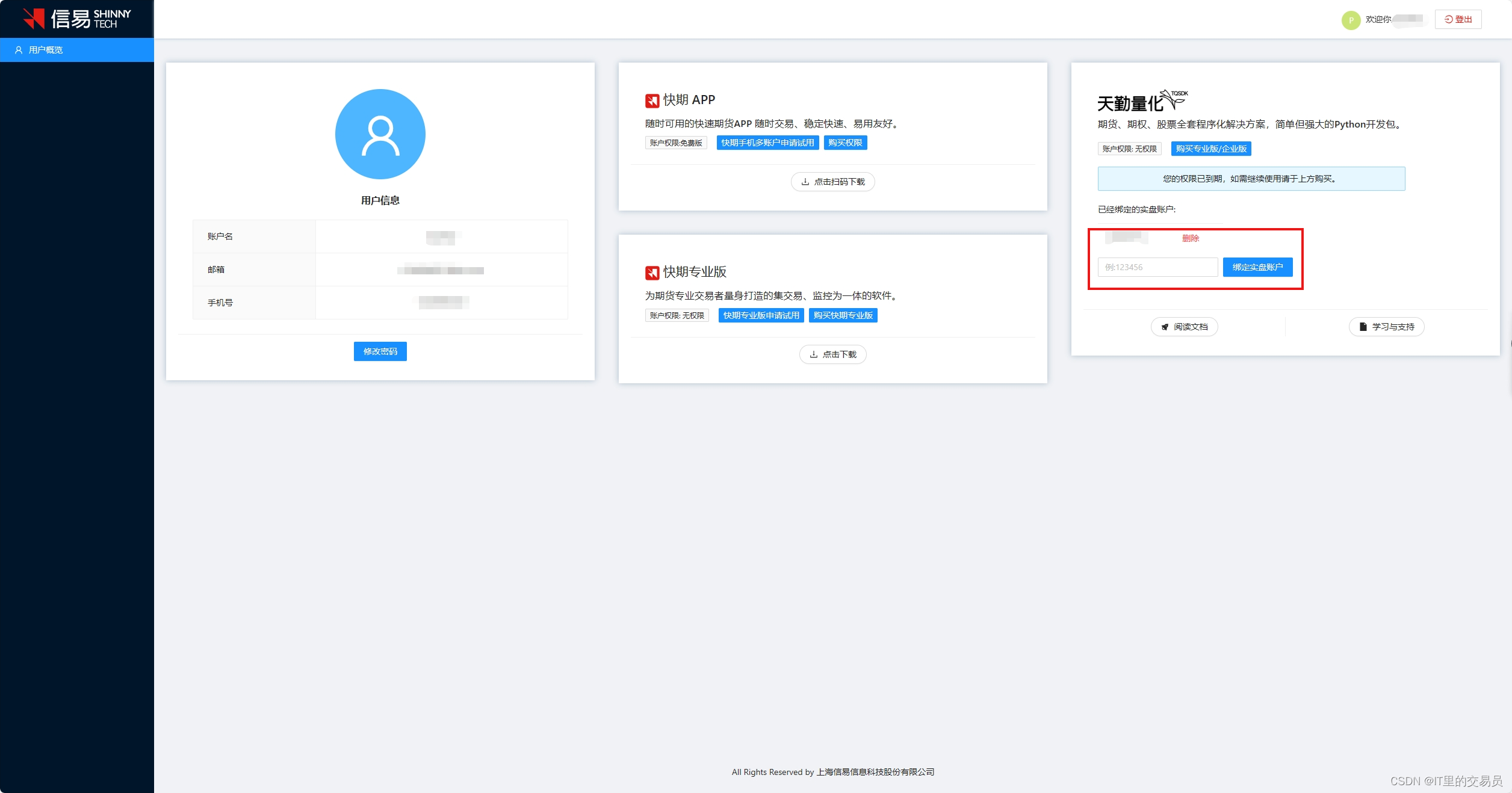
Task: Click the 天勤量化 TQSDK logo
Action: (x=1141, y=101)
